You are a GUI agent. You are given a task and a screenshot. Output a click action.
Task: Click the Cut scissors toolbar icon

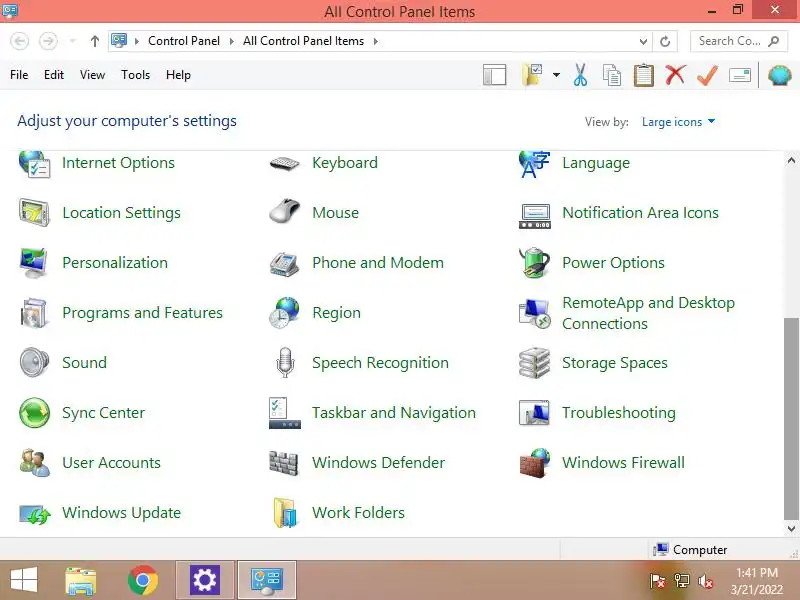[x=580, y=75]
